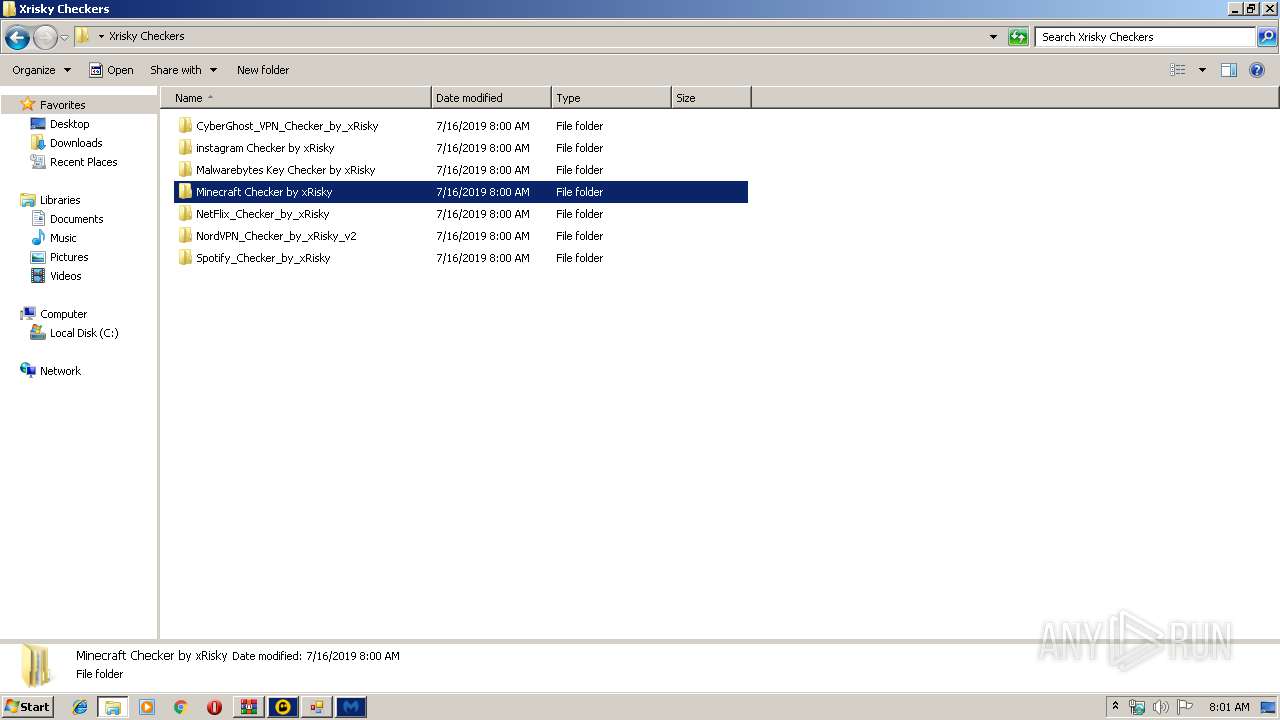Toggle the preview pane icon
This screenshot has height=720, width=1280.
[1229, 70]
